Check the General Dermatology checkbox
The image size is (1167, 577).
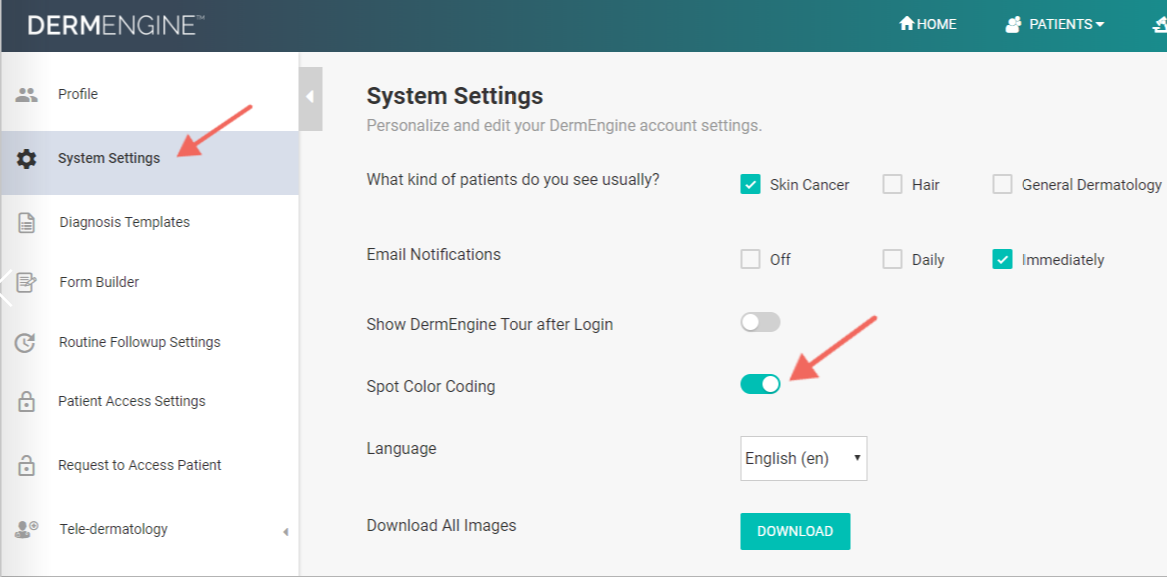pyautogui.click(x=1002, y=184)
